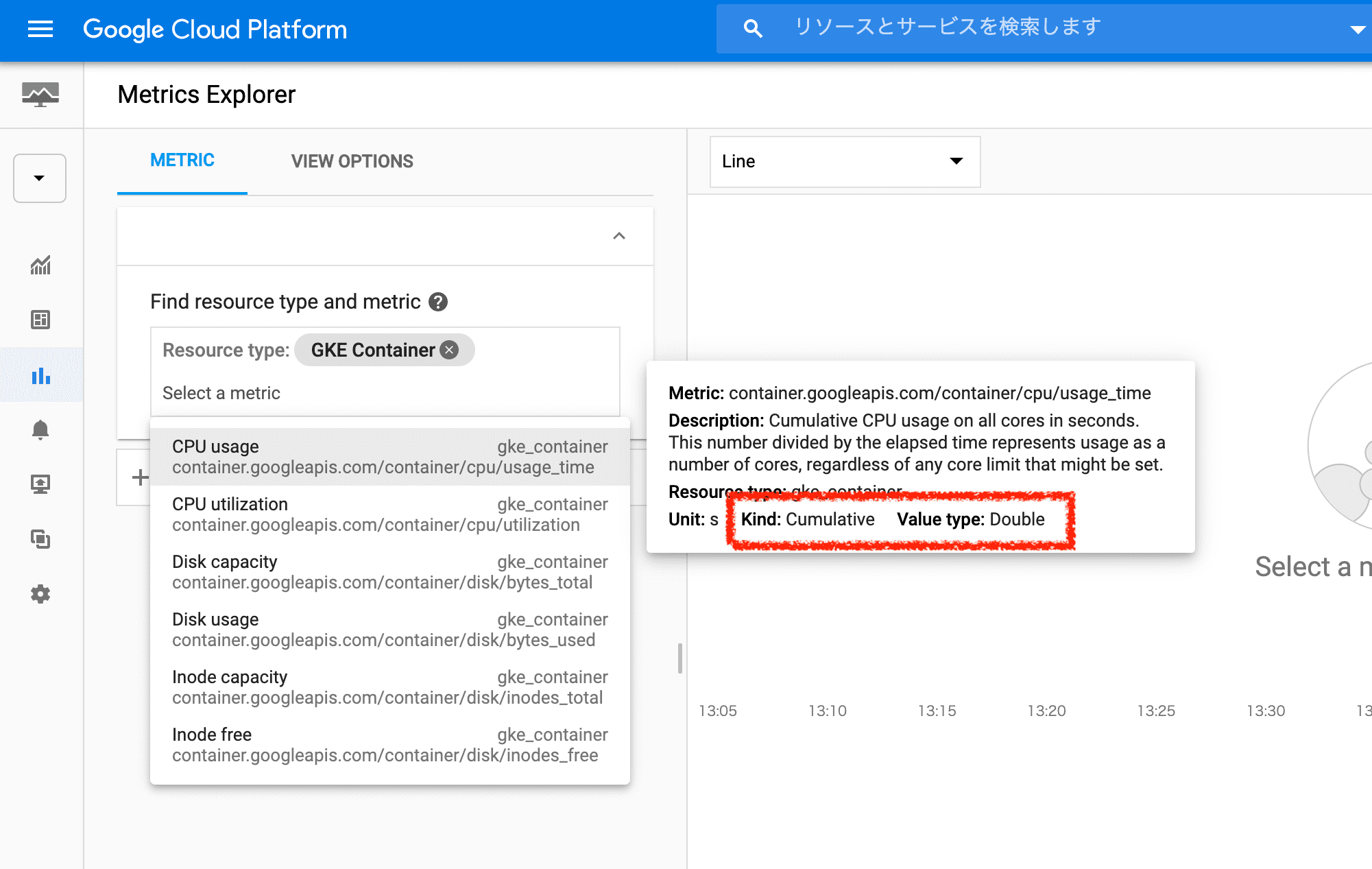Open the Monitoring overview chart icon

tap(40, 265)
